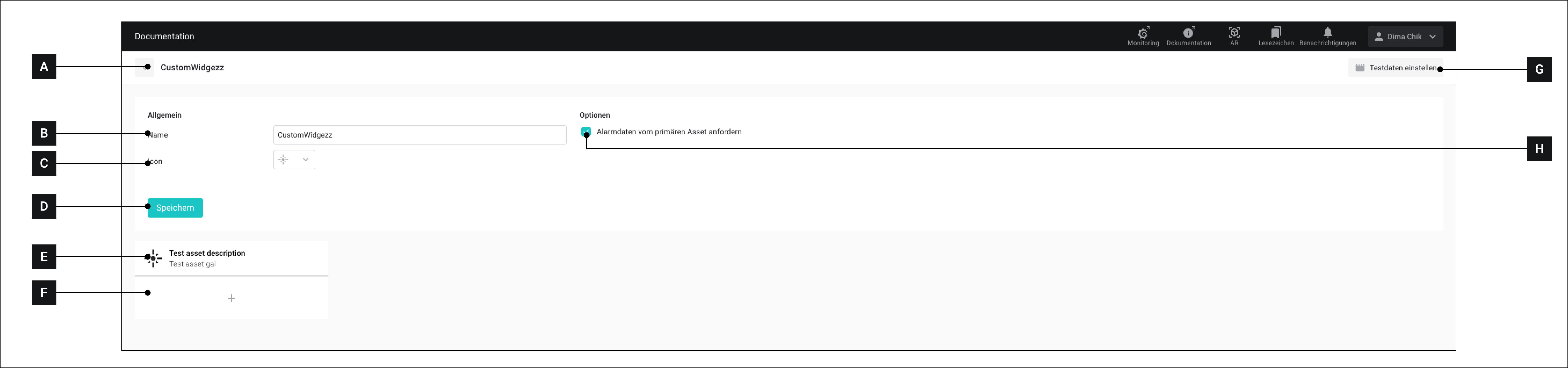
Task: Click the user avatar icon
Action: coord(1379,37)
